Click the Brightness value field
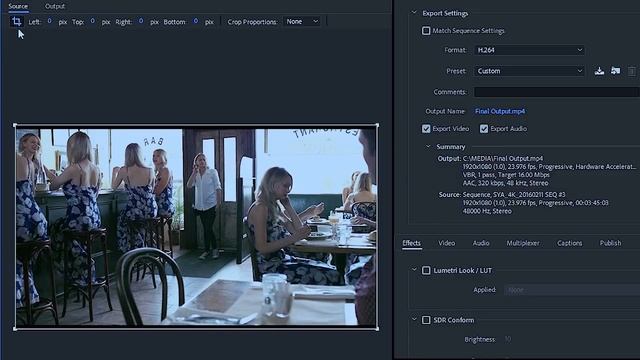This screenshot has height=360, width=640. (x=507, y=340)
